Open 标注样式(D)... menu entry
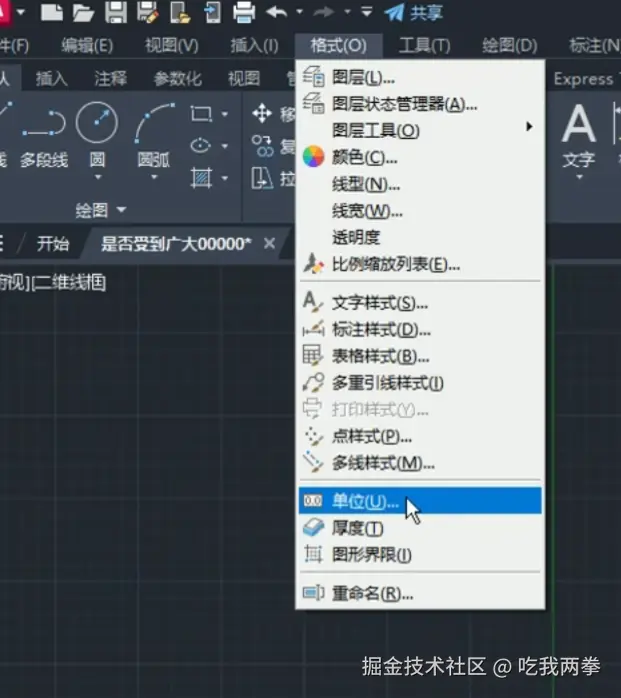621x698 pixels. (x=420, y=330)
